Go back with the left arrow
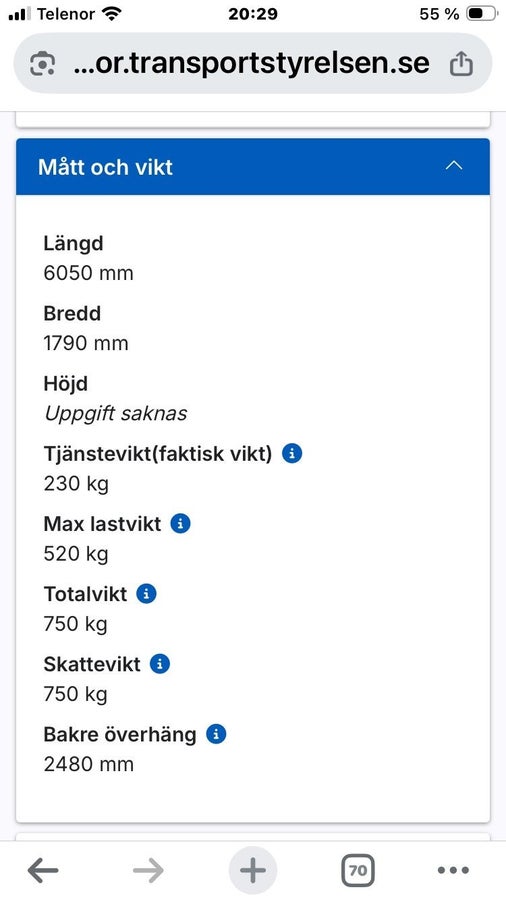 [43, 871]
